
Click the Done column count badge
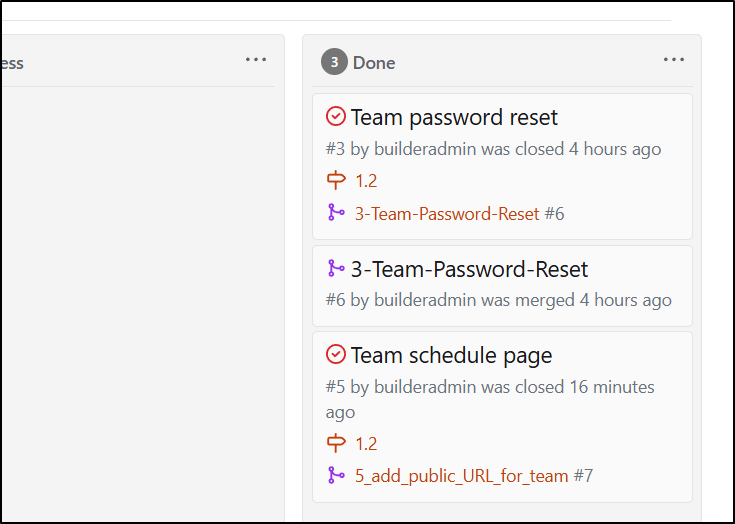[334, 62]
